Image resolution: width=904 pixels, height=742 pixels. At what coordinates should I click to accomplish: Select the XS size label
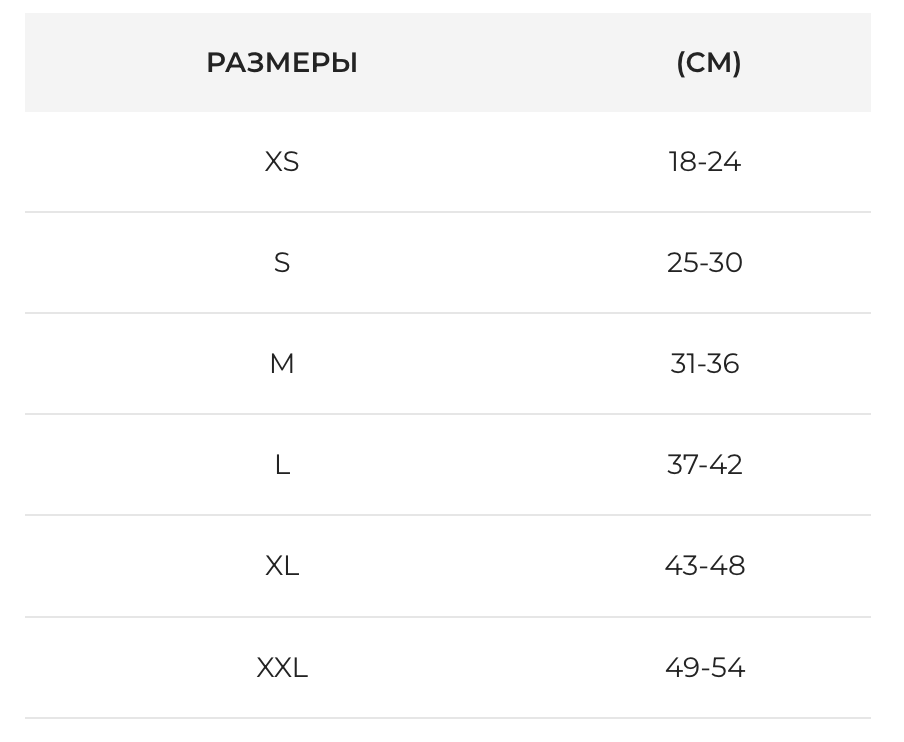(282, 162)
